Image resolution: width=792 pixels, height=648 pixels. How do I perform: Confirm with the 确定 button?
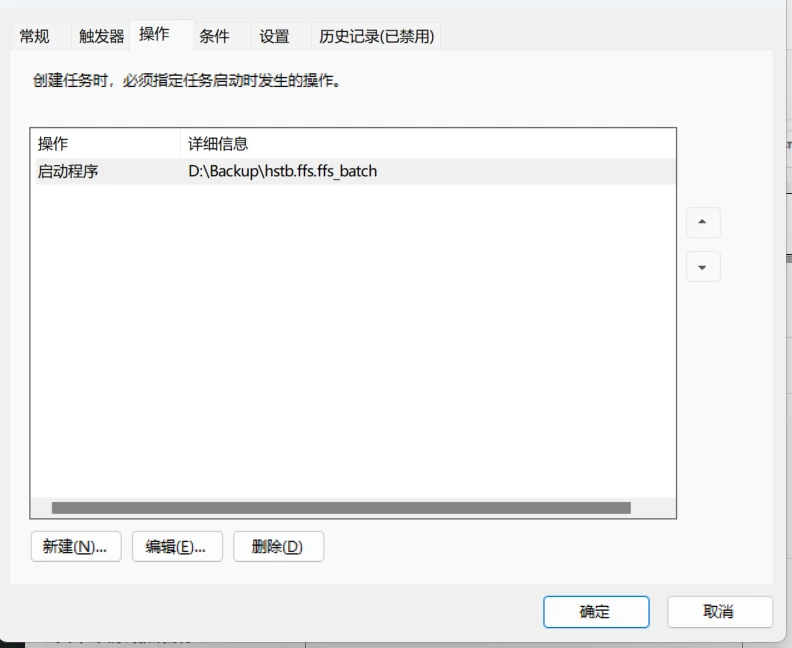596,612
